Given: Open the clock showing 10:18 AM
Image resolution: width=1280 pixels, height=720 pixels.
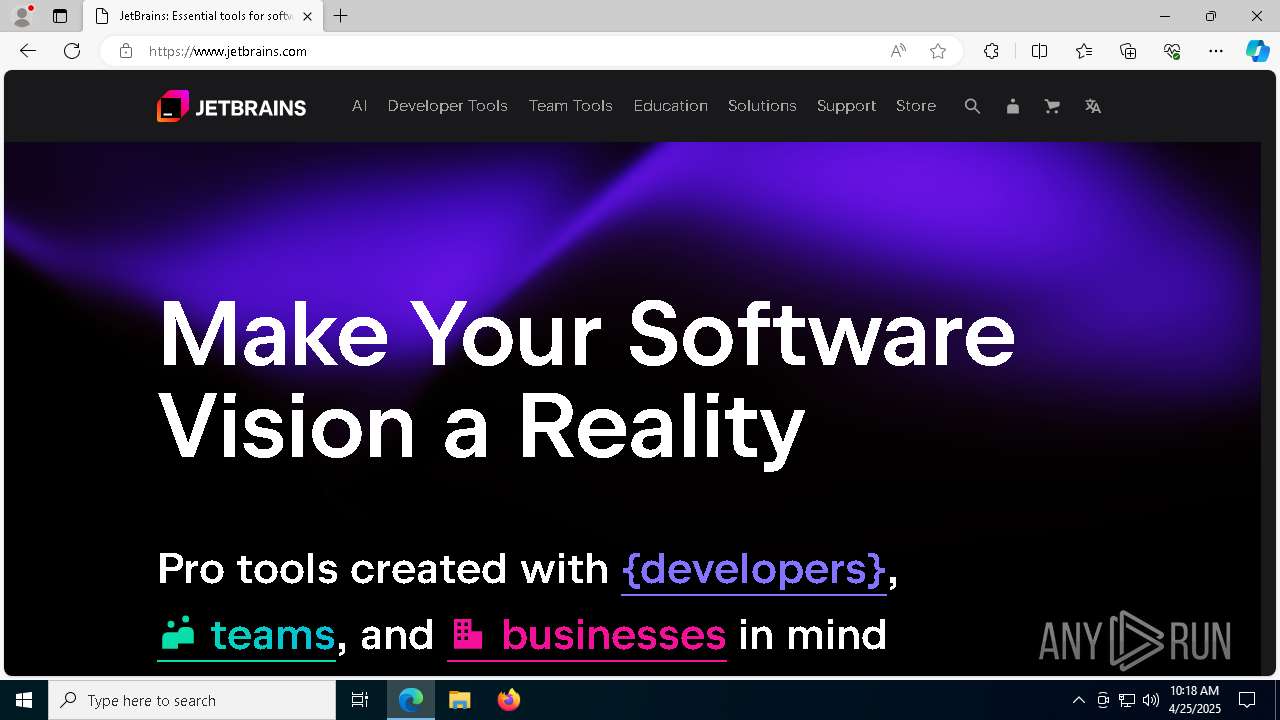Looking at the screenshot, I should pos(1195,700).
